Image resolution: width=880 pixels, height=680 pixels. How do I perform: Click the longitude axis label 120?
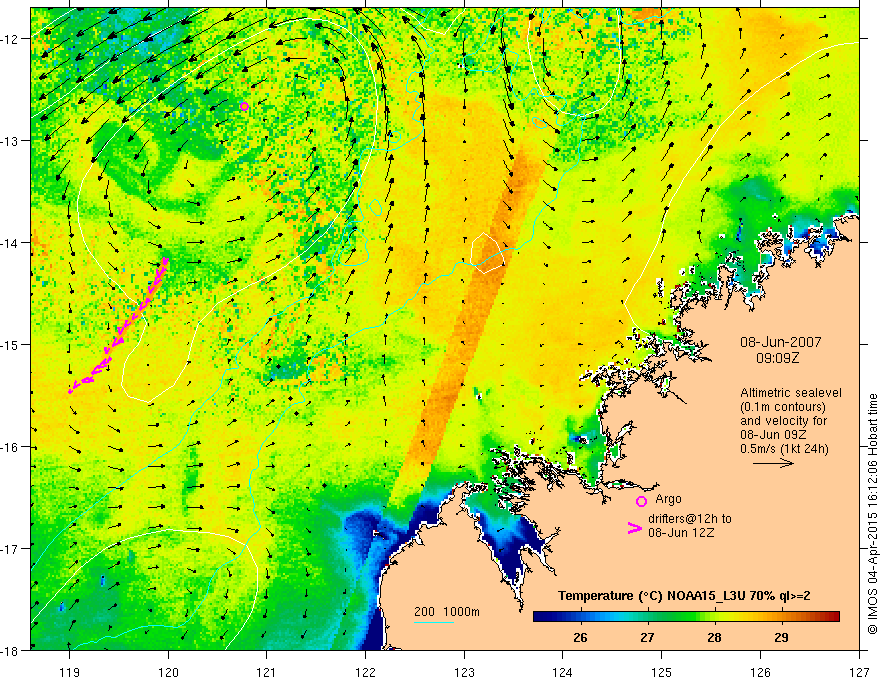(x=168, y=672)
